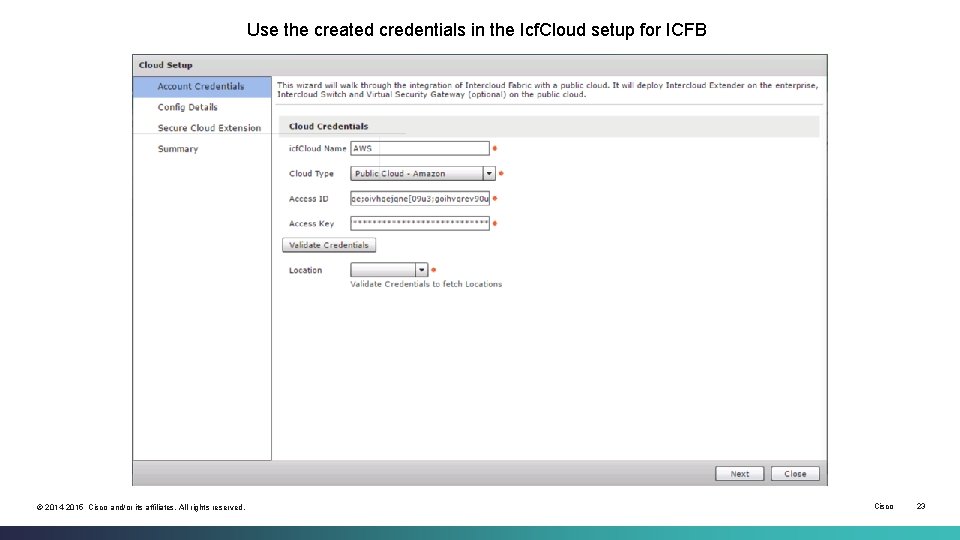The width and height of the screenshot is (960, 540).
Task: Open the Cloud Type dropdown arrow
Action: pos(489,173)
